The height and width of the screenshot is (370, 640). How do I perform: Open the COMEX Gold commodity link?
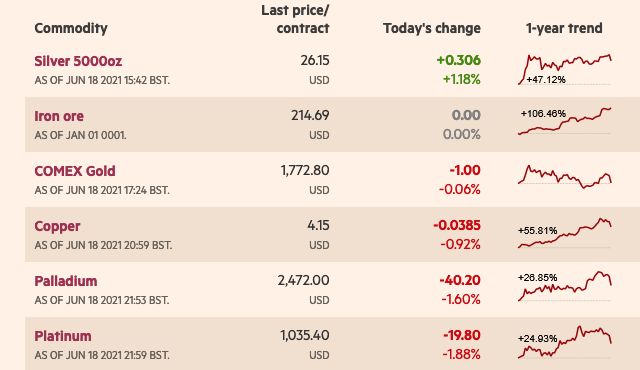75,171
